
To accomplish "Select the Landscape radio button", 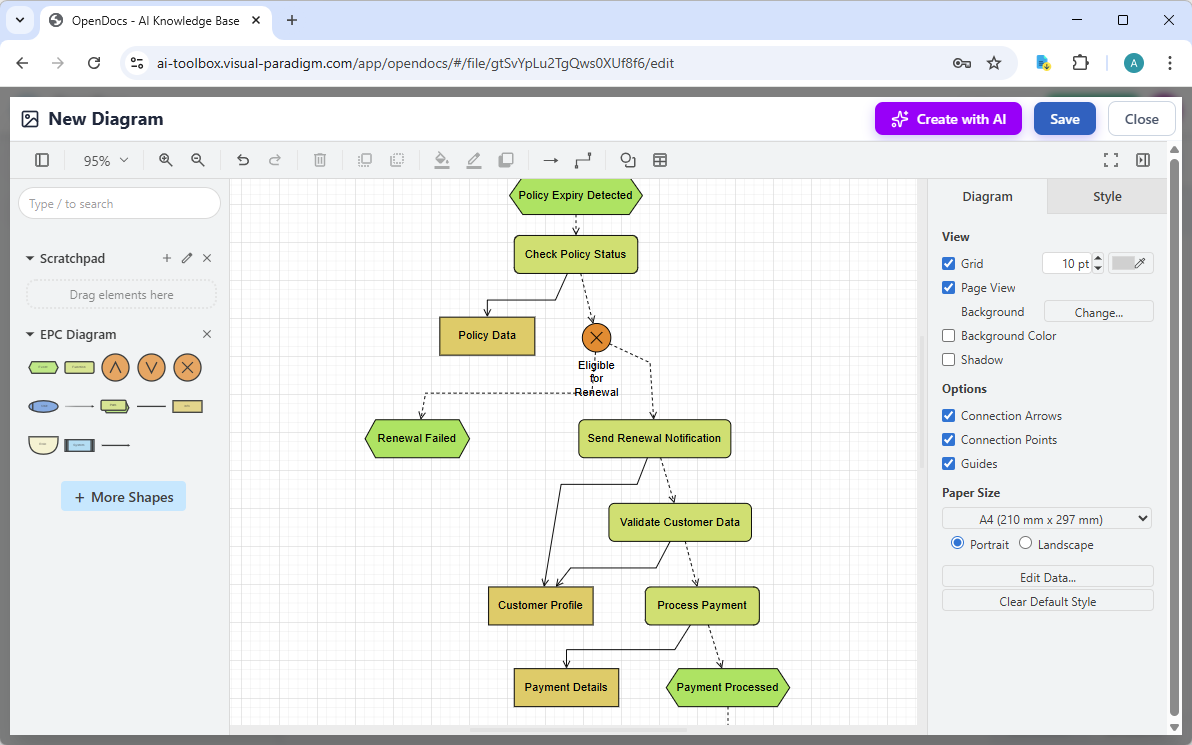I will point(1025,543).
